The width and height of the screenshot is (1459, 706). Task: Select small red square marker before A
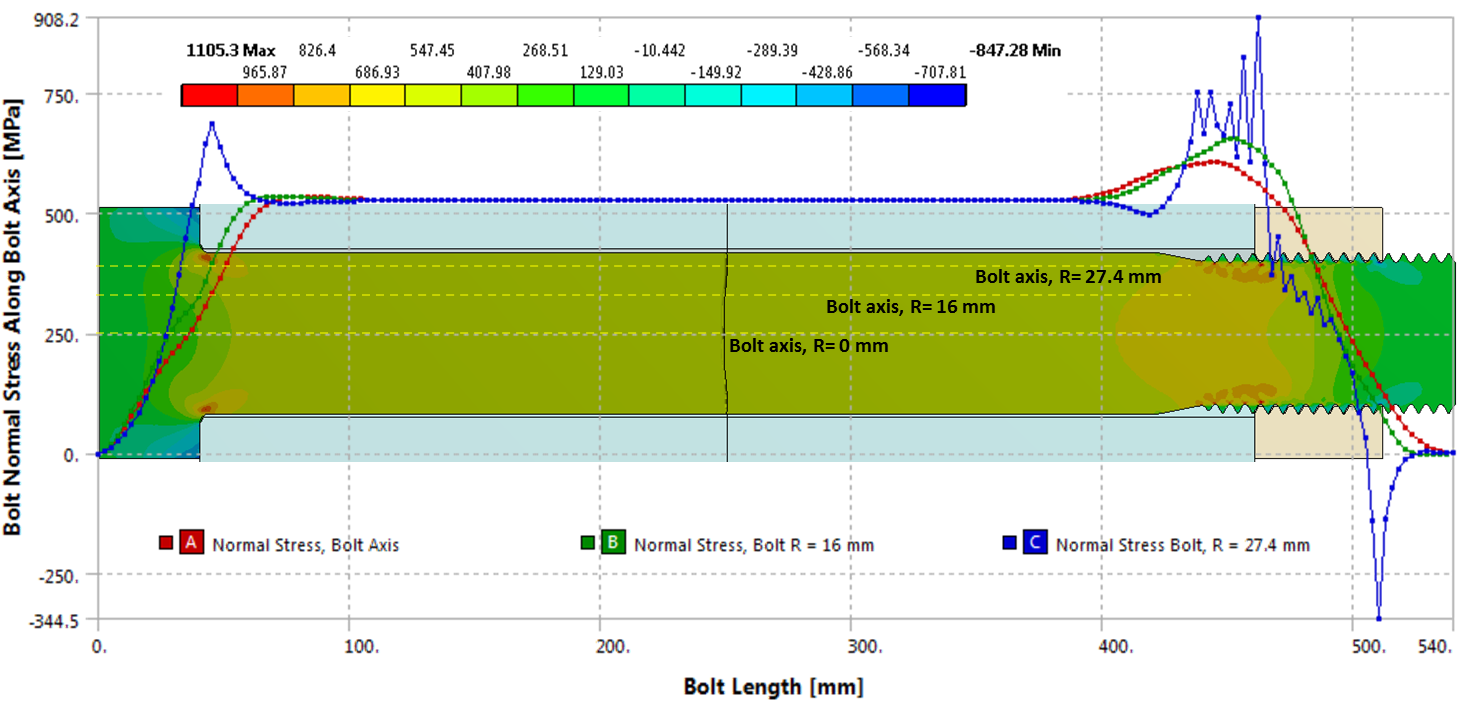pos(166,543)
